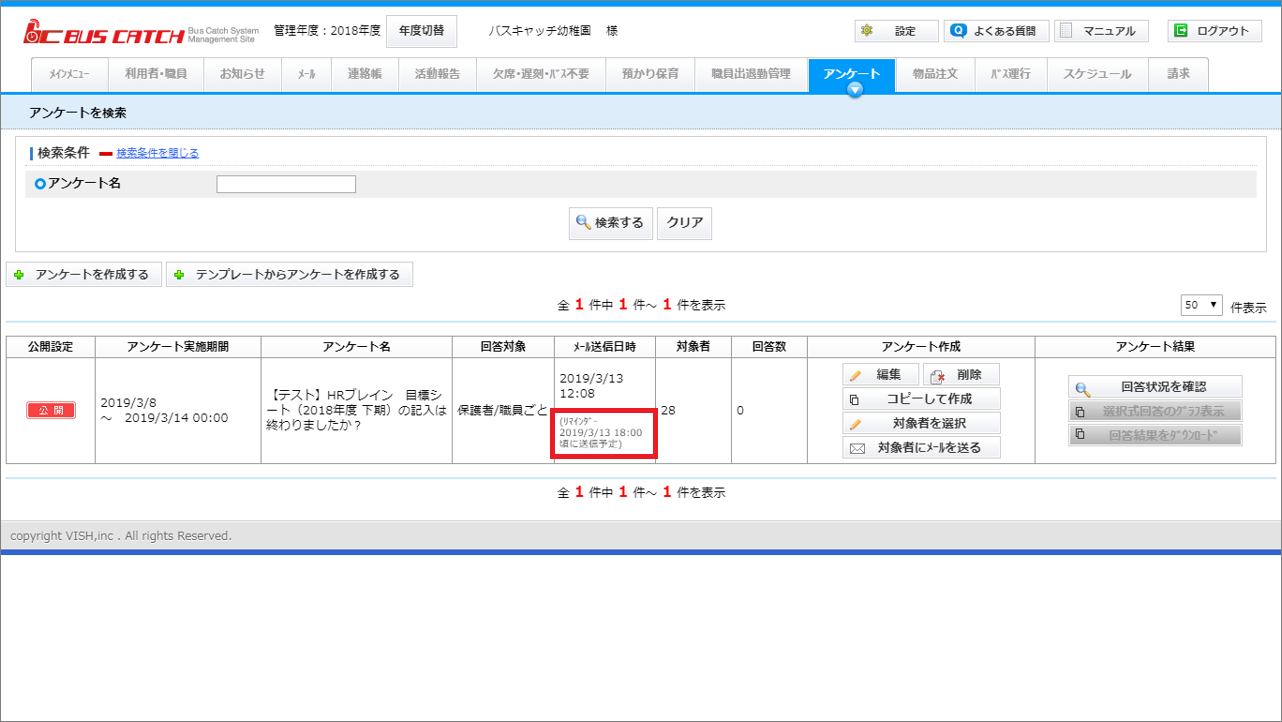Click the クリア button
The height and width of the screenshot is (722, 1282).
685,223
